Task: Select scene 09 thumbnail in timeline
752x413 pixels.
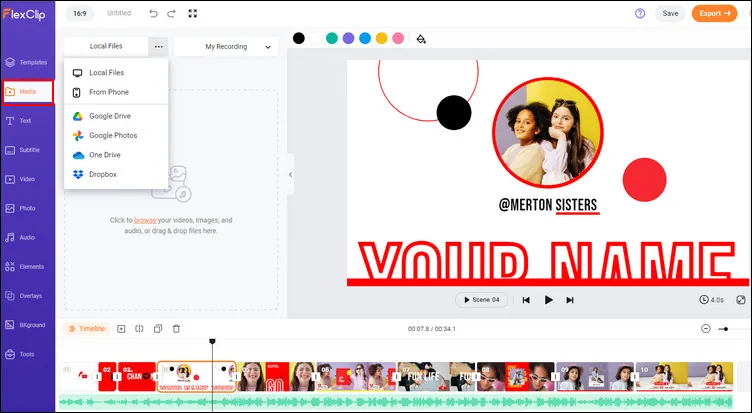Action: tap(595, 377)
